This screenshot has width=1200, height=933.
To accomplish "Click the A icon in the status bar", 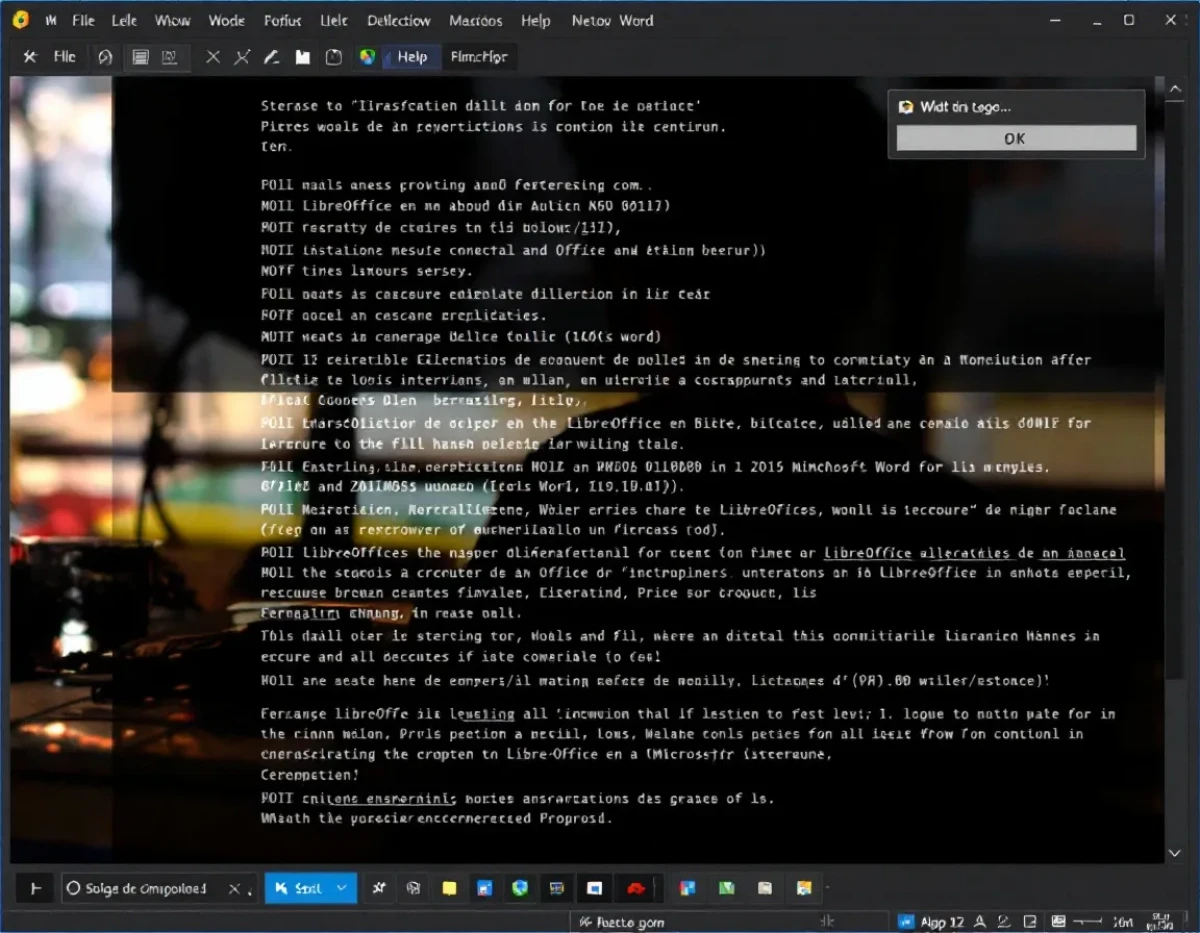I will (982, 922).
